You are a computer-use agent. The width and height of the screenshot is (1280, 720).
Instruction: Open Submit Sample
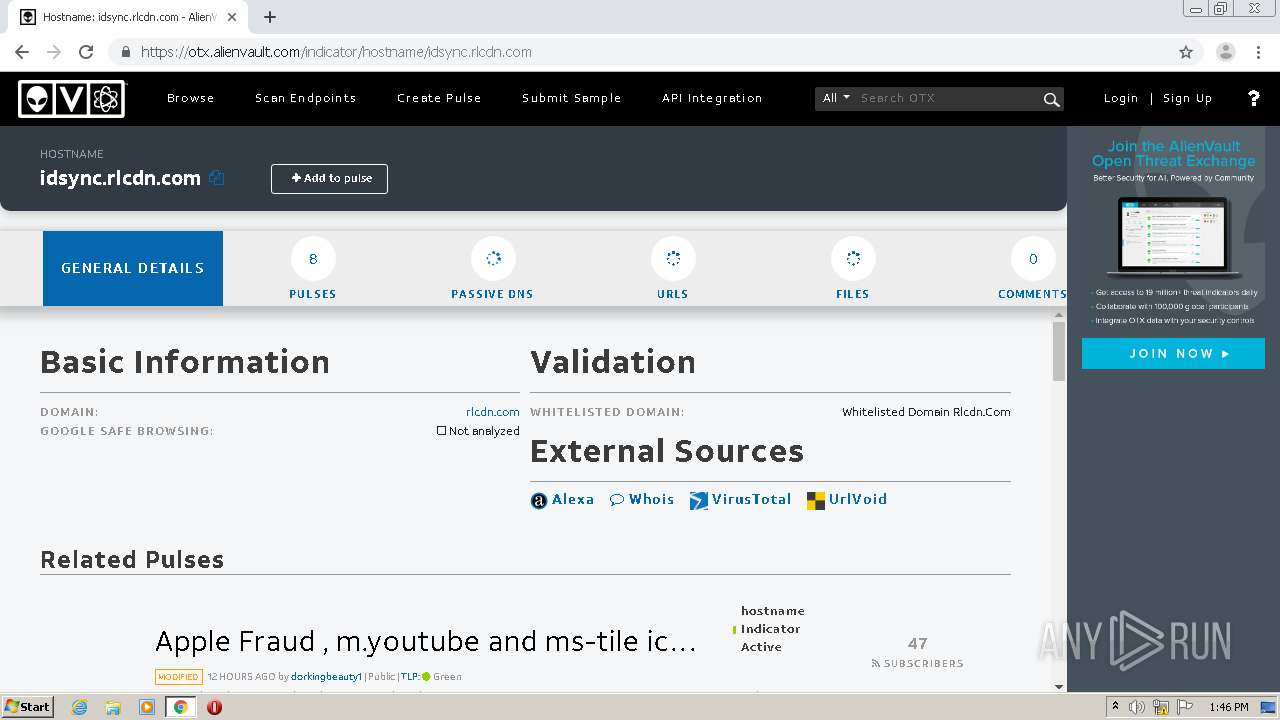[572, 98]
